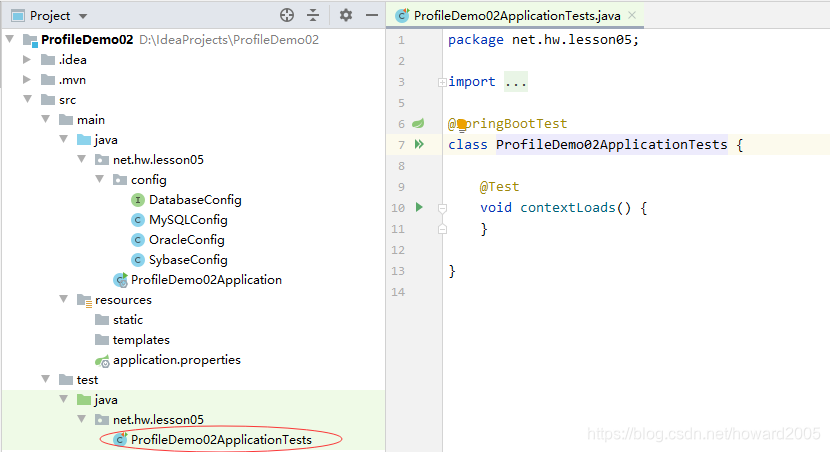Select the ProfileDemo02ApplicationTests.java editor tab
This screenshot has width=830, height=452.
(x=515, y=15)
